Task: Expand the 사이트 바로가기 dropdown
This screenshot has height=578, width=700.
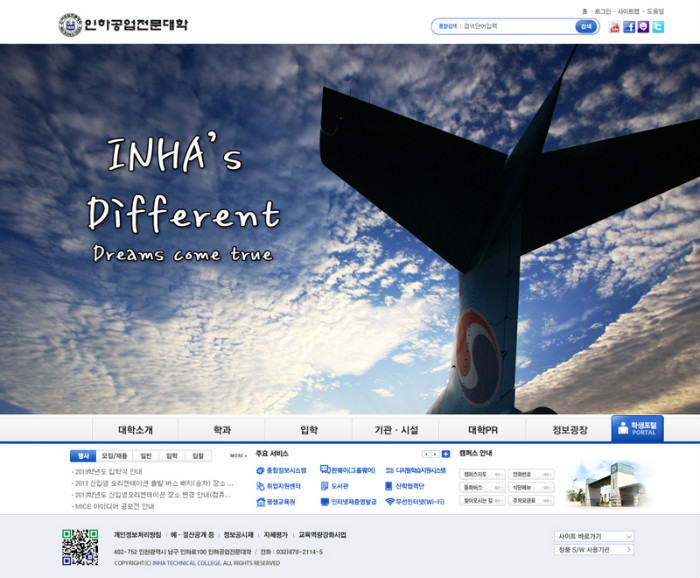Action: pos(594,536)
